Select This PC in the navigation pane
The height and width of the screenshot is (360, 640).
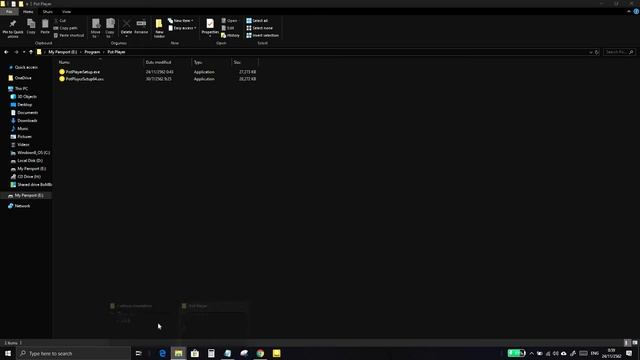click(21, 89)
